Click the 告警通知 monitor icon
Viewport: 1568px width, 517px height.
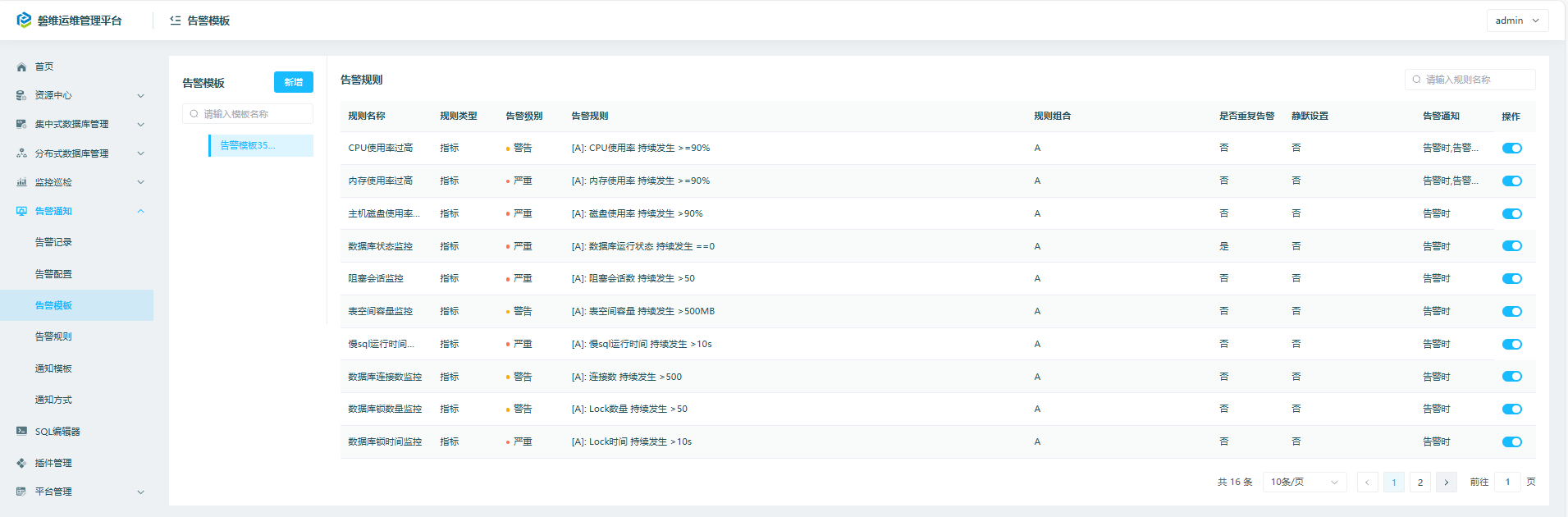21,211
